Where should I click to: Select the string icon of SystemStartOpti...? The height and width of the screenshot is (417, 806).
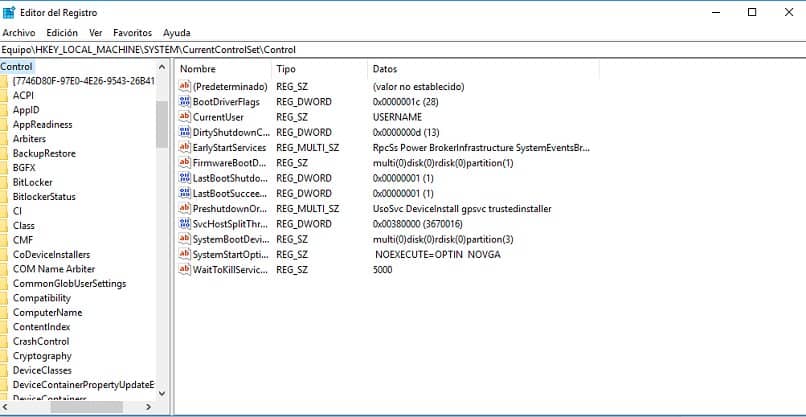coord(185,254)
